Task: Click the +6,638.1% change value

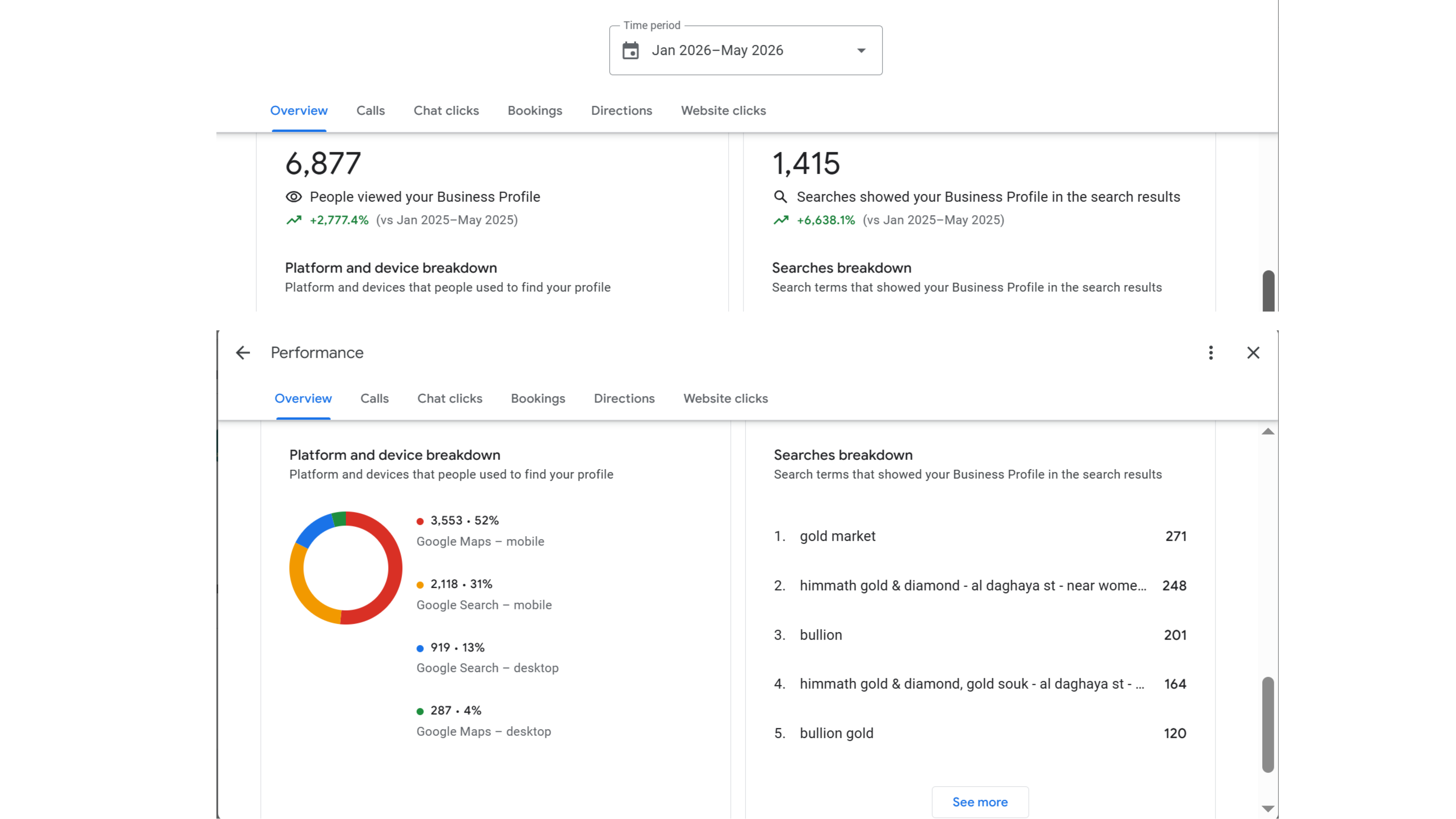Action: [x=826, y=220]
